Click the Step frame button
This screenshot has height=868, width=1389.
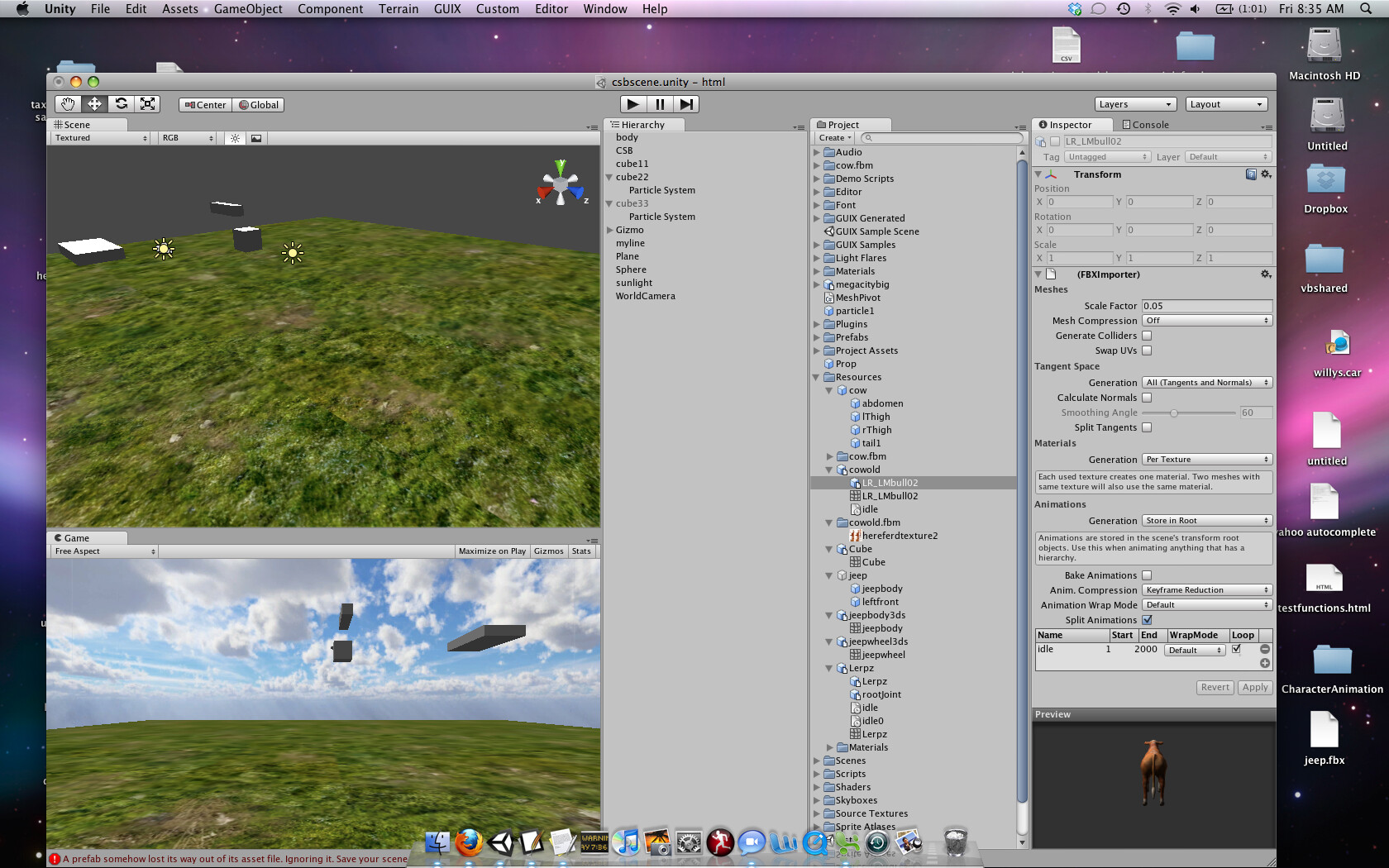pos(687,103)
